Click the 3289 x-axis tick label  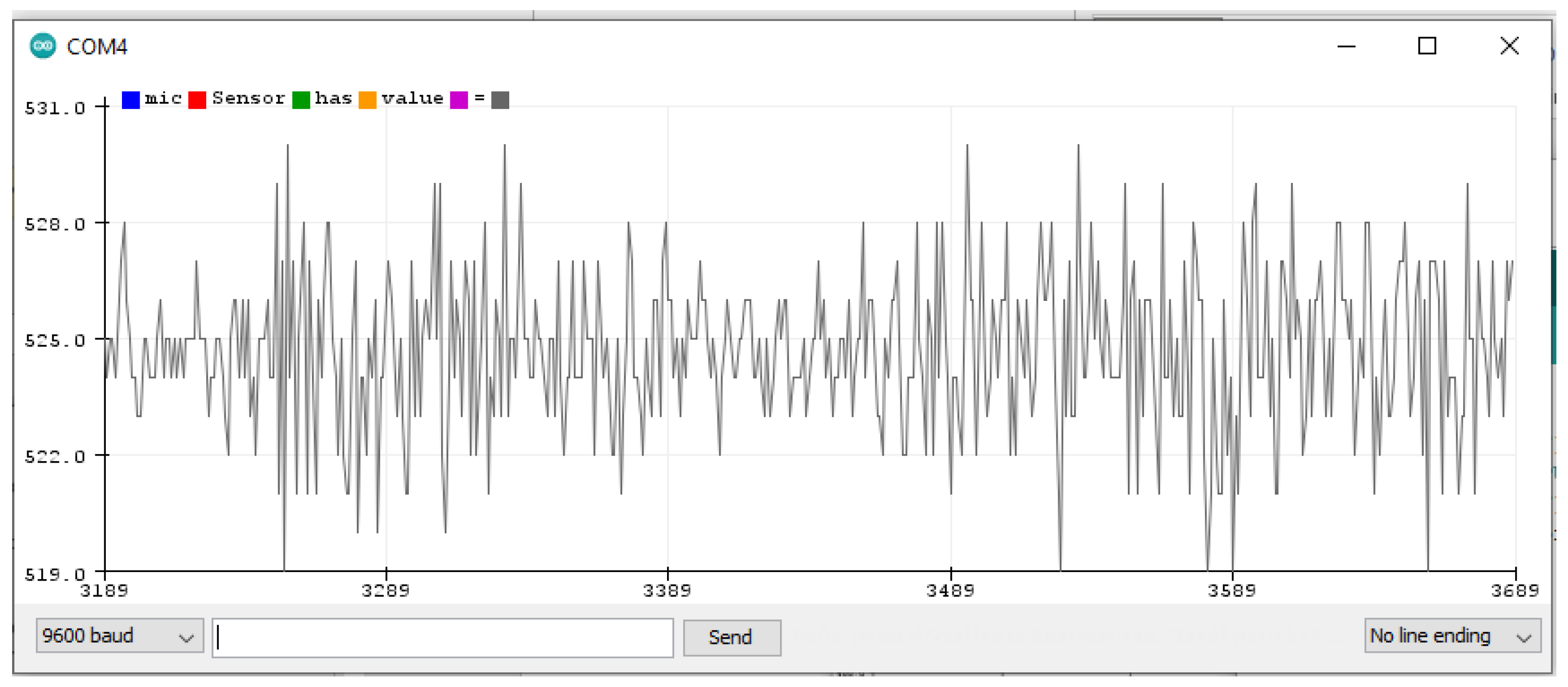click(x=385, y=590)
